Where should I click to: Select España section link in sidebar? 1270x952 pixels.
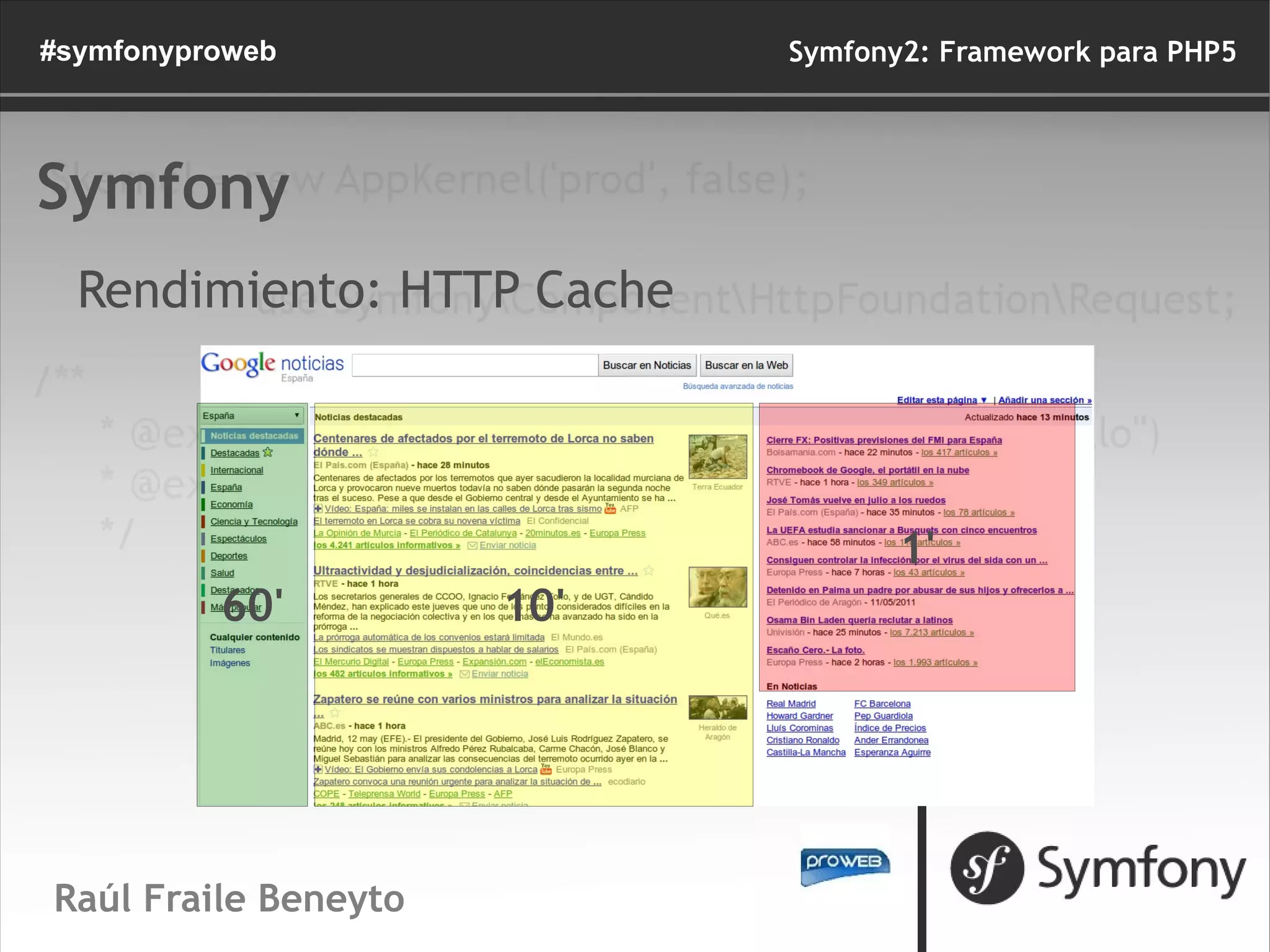(226, 487)
